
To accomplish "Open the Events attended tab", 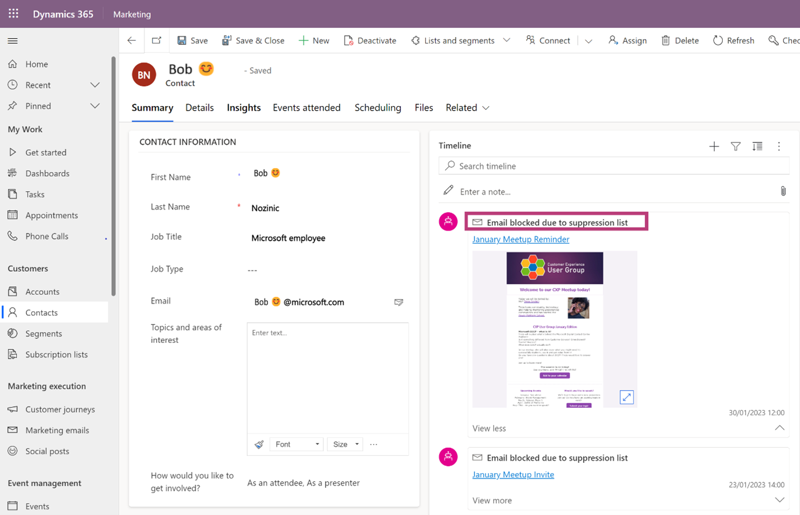I will click(306, 108).
